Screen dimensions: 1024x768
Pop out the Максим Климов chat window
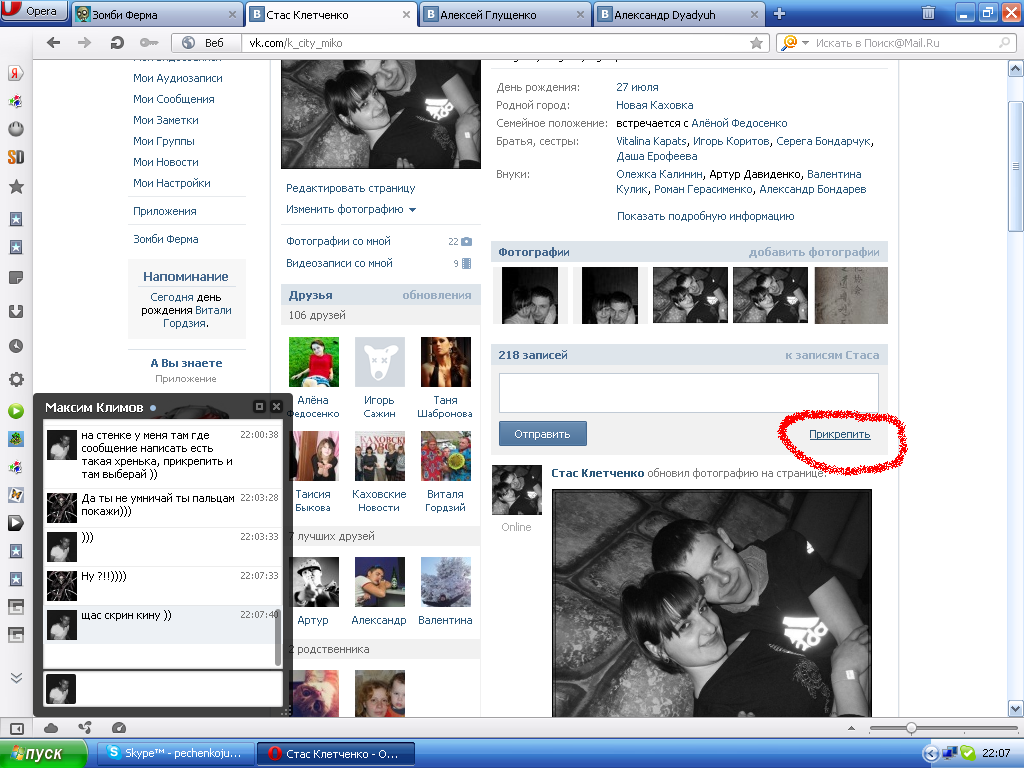[259, 407]
